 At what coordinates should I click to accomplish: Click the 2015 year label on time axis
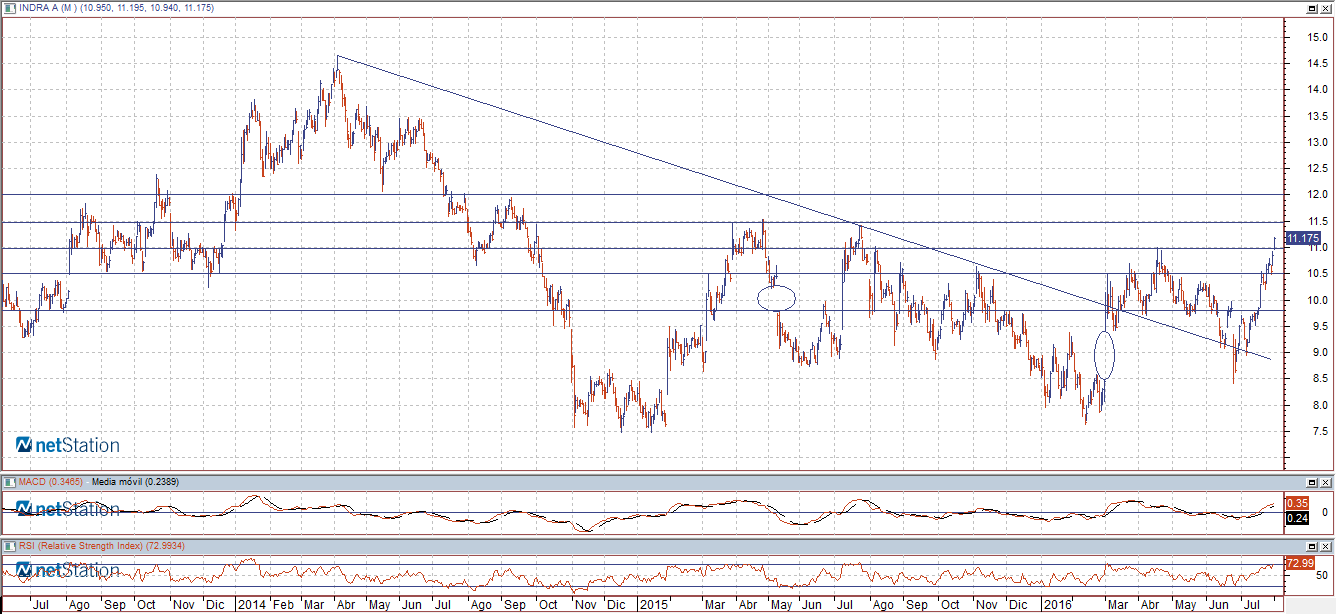coord(653,606)
